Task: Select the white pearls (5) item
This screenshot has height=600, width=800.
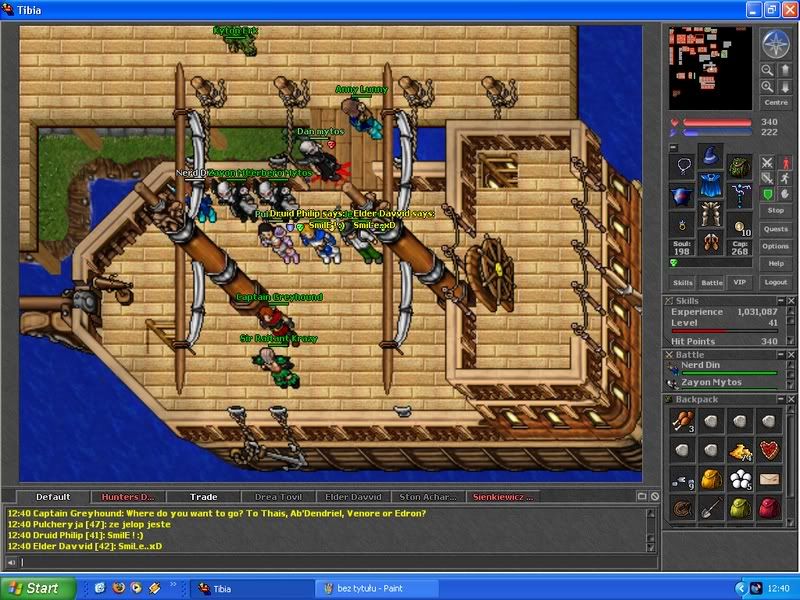Action: 740,479
